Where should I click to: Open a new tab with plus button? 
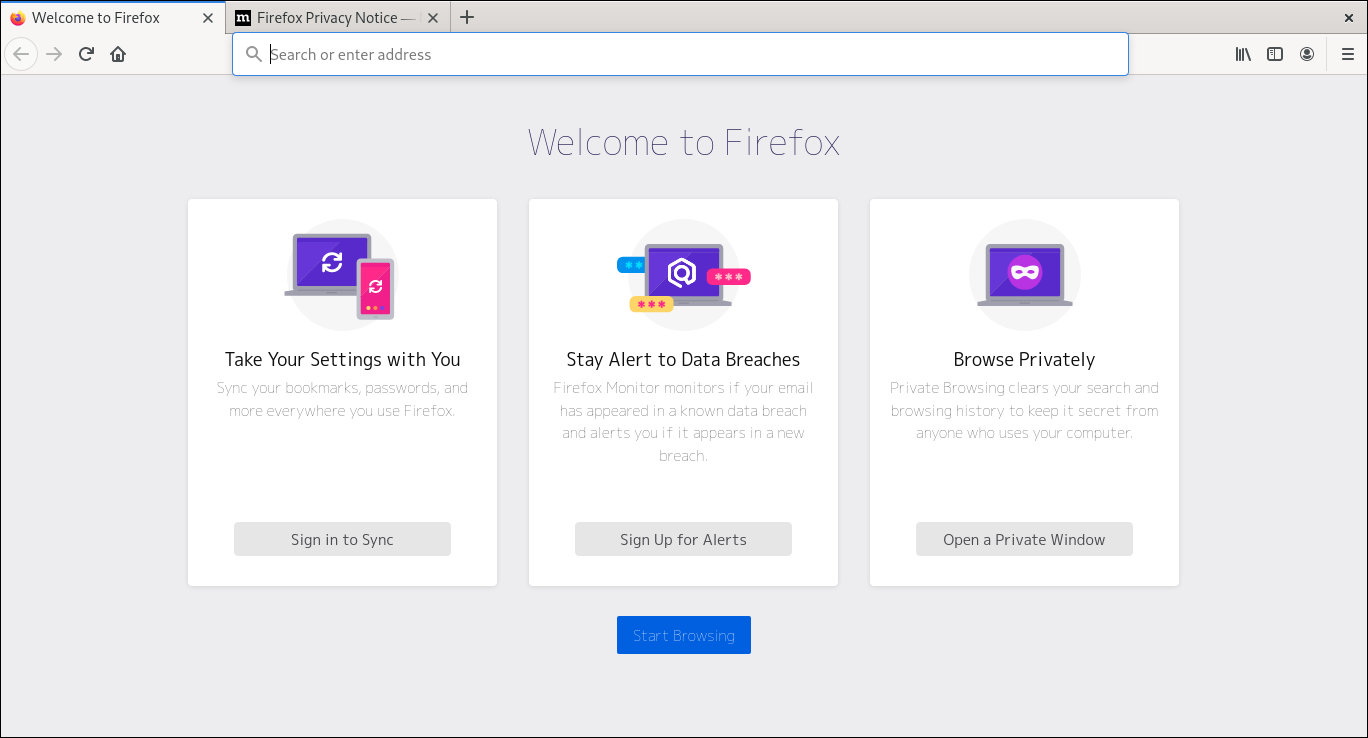467,17
